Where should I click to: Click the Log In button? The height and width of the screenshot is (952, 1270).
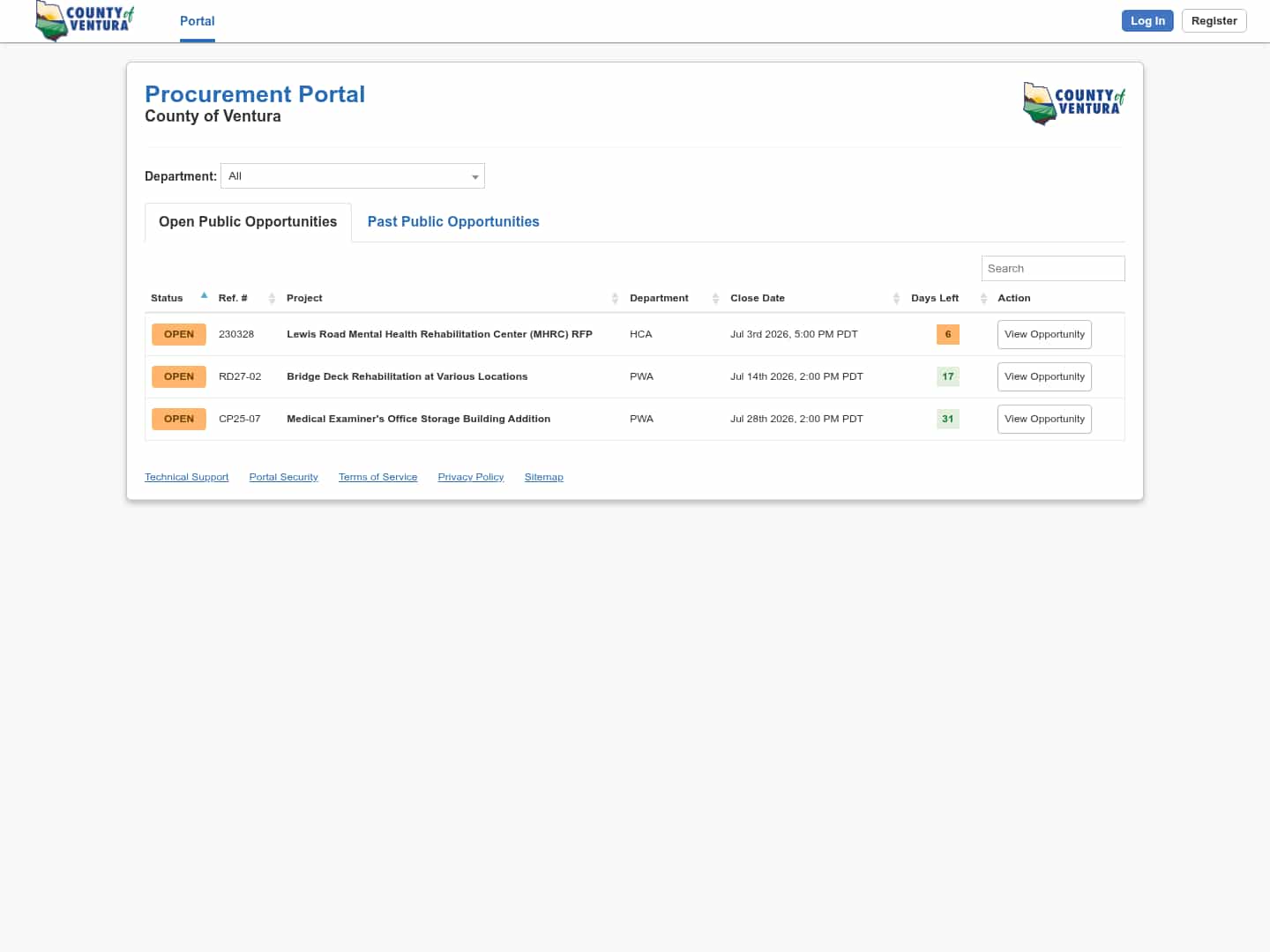coord(1147,21)
